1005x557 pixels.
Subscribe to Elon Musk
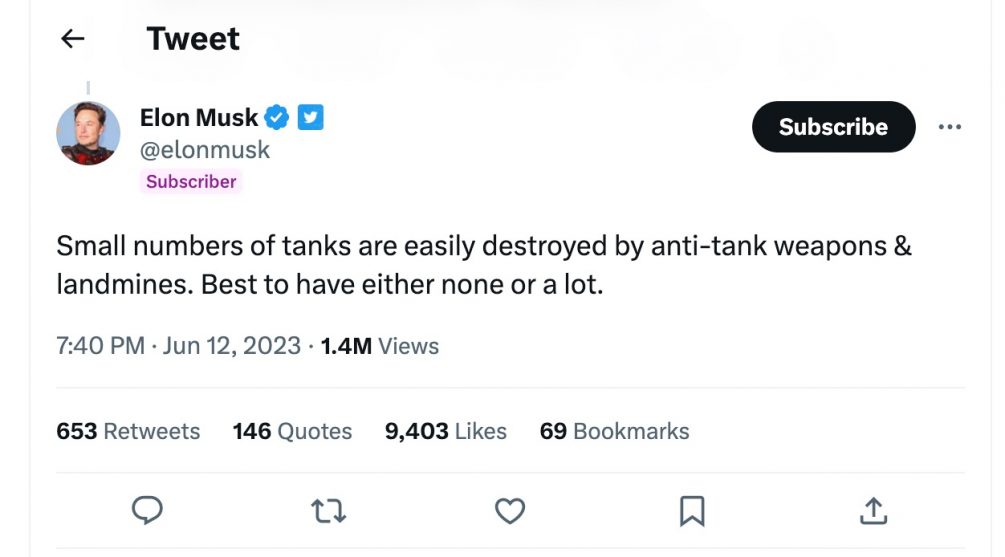pos(833,127)
